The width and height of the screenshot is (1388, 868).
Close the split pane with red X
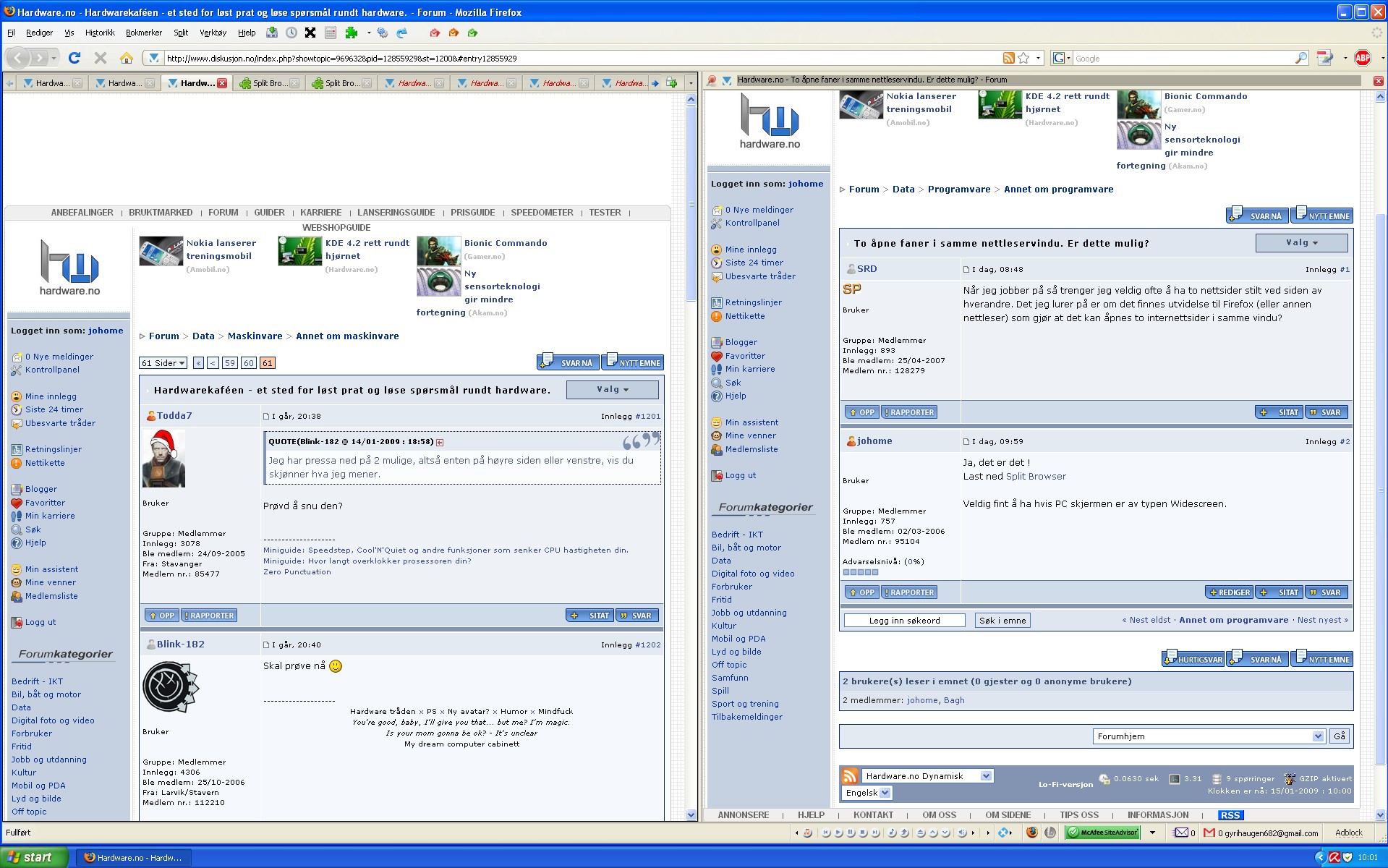pyautogui.click(x=1378, y=80)
